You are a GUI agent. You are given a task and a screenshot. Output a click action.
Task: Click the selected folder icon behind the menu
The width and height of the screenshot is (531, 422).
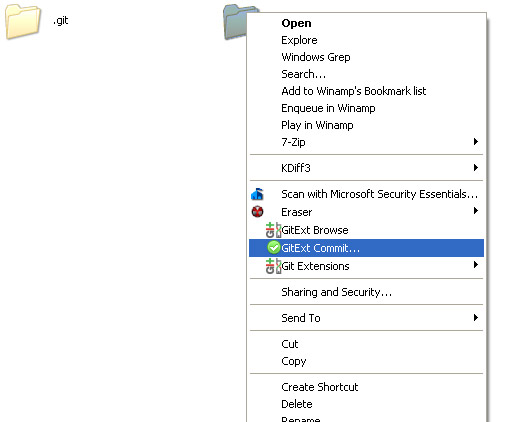coord(235,22)
